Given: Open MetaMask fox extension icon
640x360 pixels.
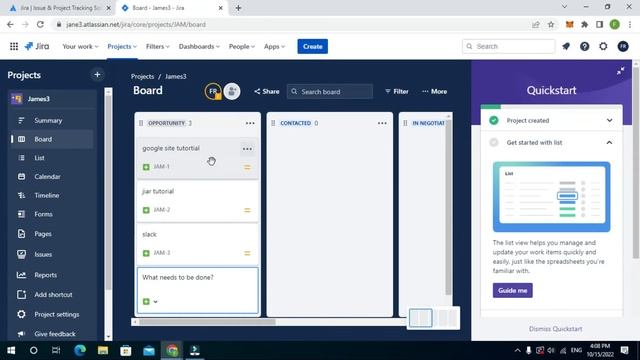Looking at the screenshot, I should click(569, 24).
